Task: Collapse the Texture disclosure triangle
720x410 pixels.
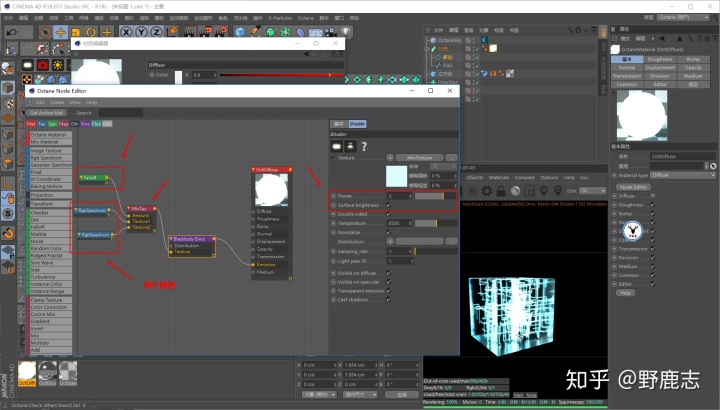Action: click(332, 157)
